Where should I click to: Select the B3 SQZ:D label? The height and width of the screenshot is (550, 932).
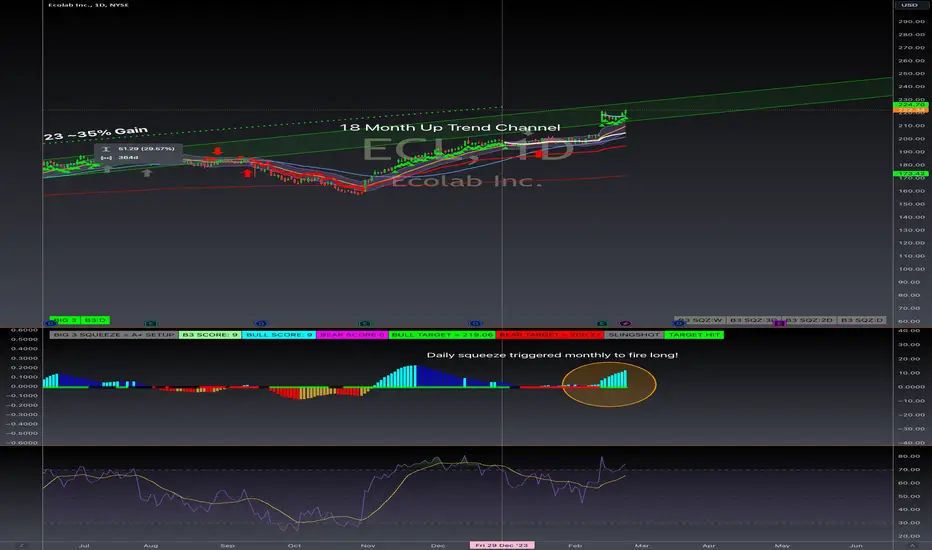coord(861,320)
